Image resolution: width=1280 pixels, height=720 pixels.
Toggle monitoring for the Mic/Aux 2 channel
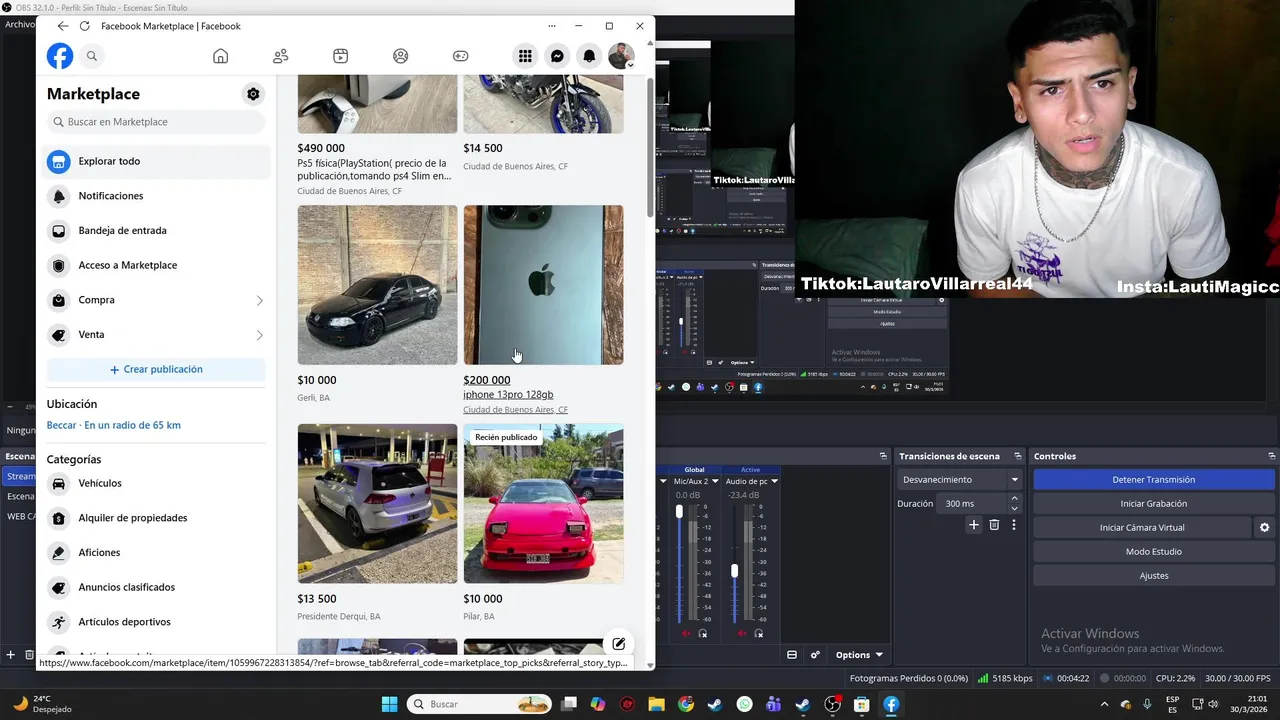click(703, 634)
